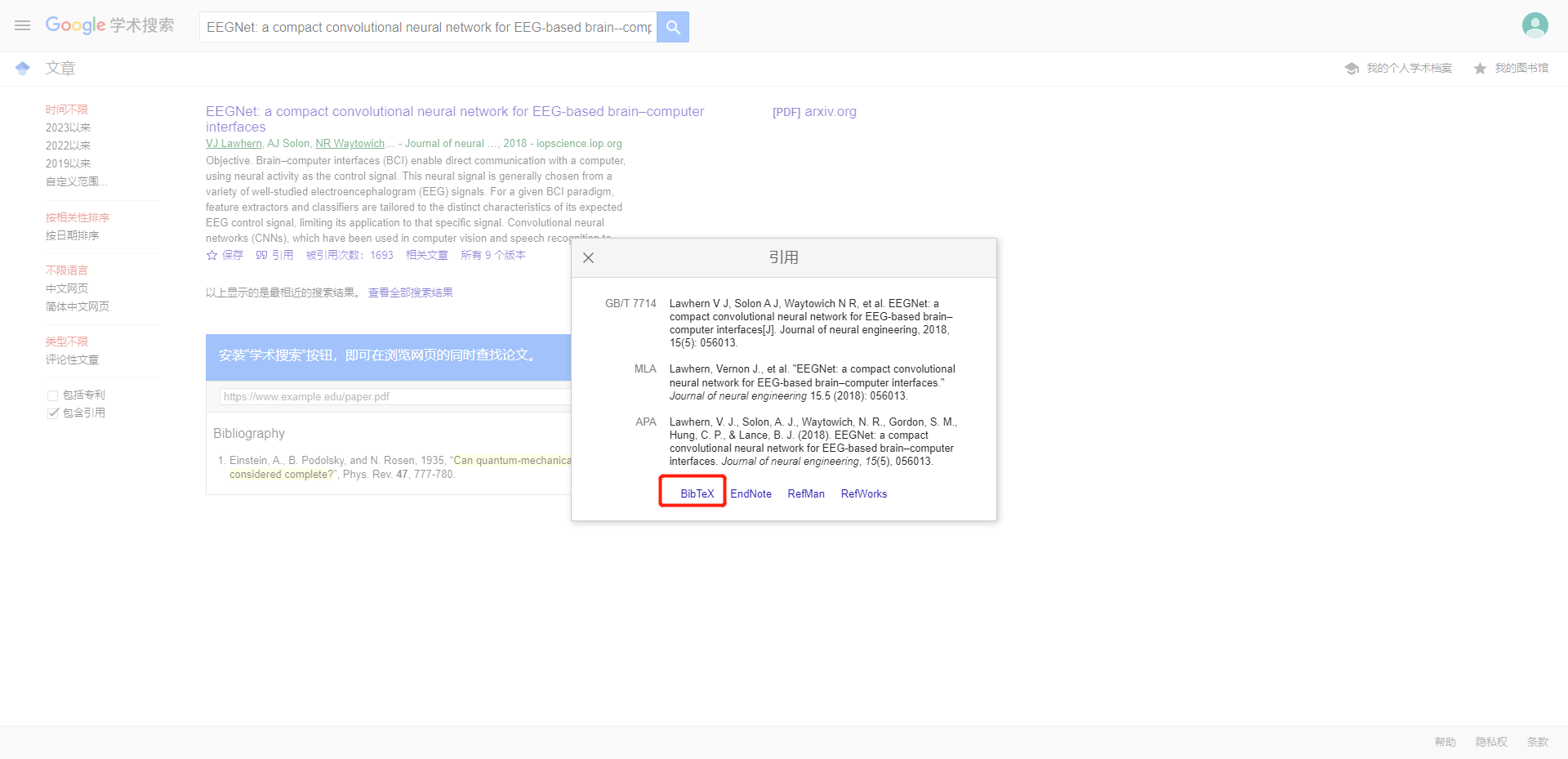Filter by 2019以来
This screenshot has height=759, width=1568.
[x=69, y=163]
